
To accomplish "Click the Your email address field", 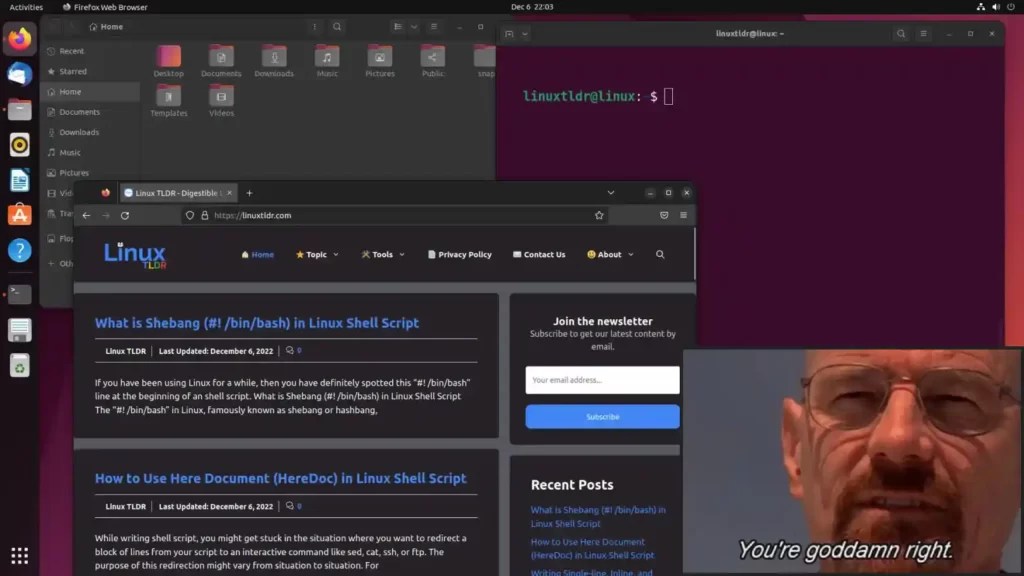I will tap(602, 380).
